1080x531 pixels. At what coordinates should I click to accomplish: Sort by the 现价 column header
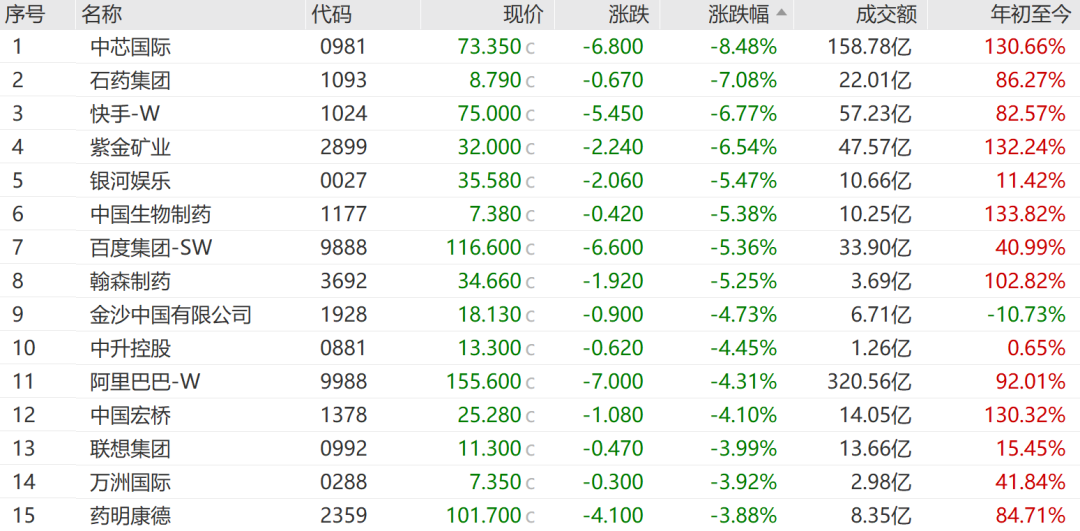[523, 14]
